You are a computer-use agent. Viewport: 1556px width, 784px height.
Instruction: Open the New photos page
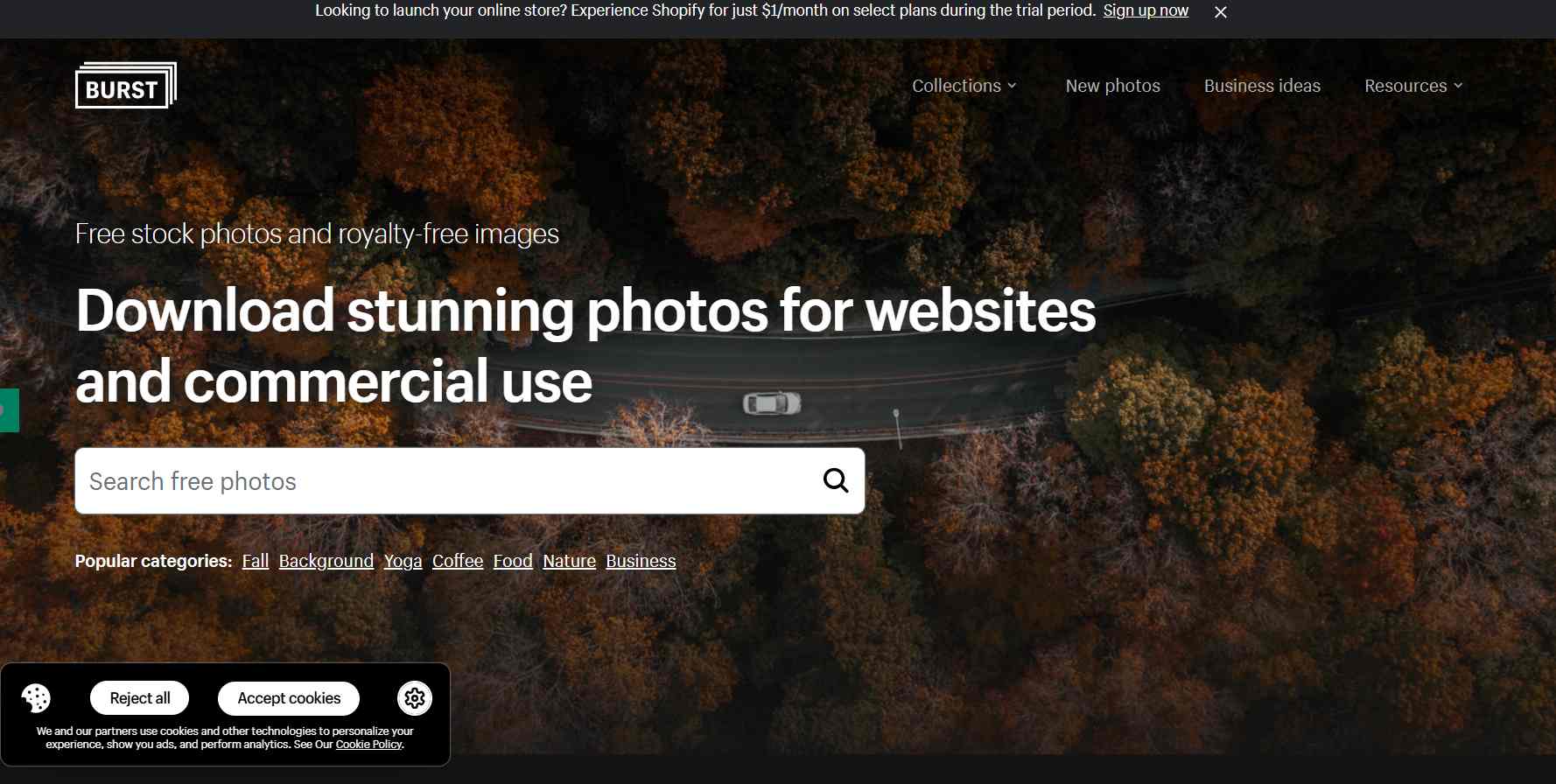click(x=1112, y=86)
